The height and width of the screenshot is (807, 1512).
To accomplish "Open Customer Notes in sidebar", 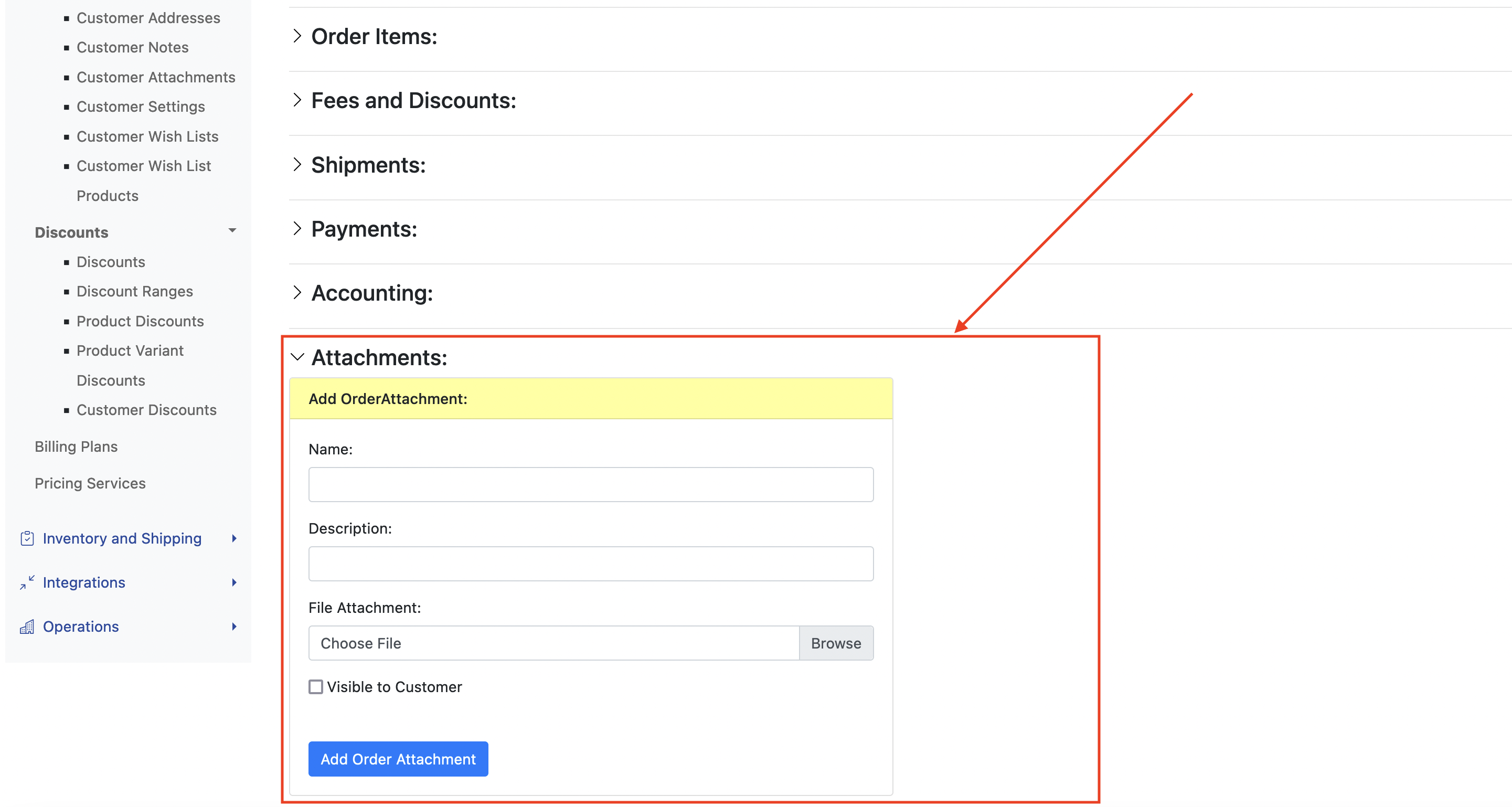I will [x=133, y=47].
